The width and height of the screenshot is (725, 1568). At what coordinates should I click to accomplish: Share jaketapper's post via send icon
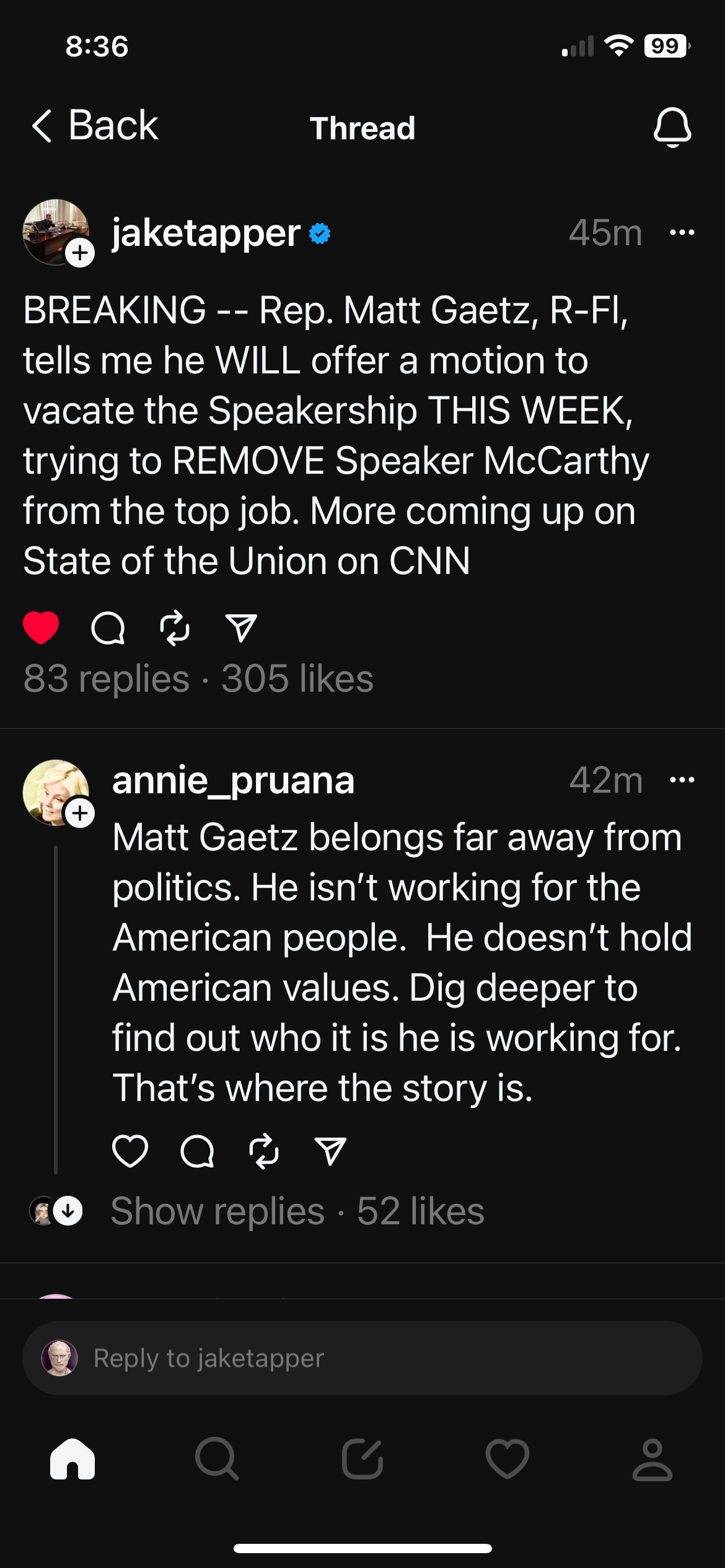[241, 628]
